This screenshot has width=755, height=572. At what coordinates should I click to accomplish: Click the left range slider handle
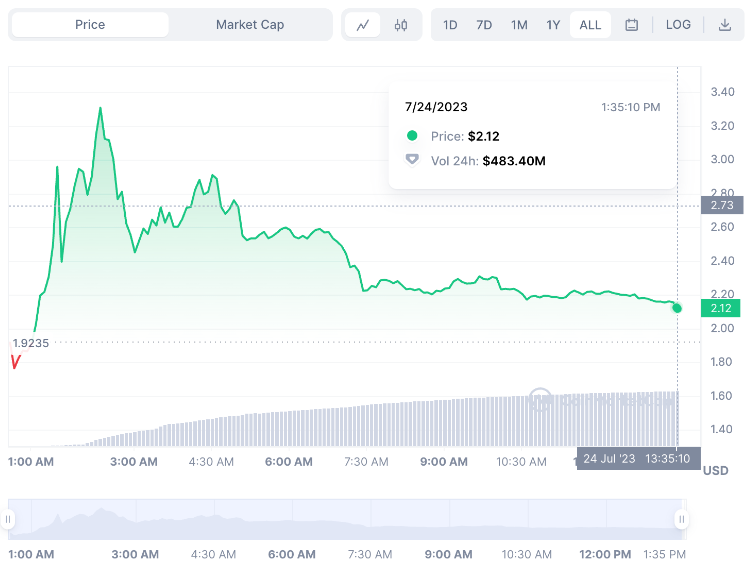(9, 519)
